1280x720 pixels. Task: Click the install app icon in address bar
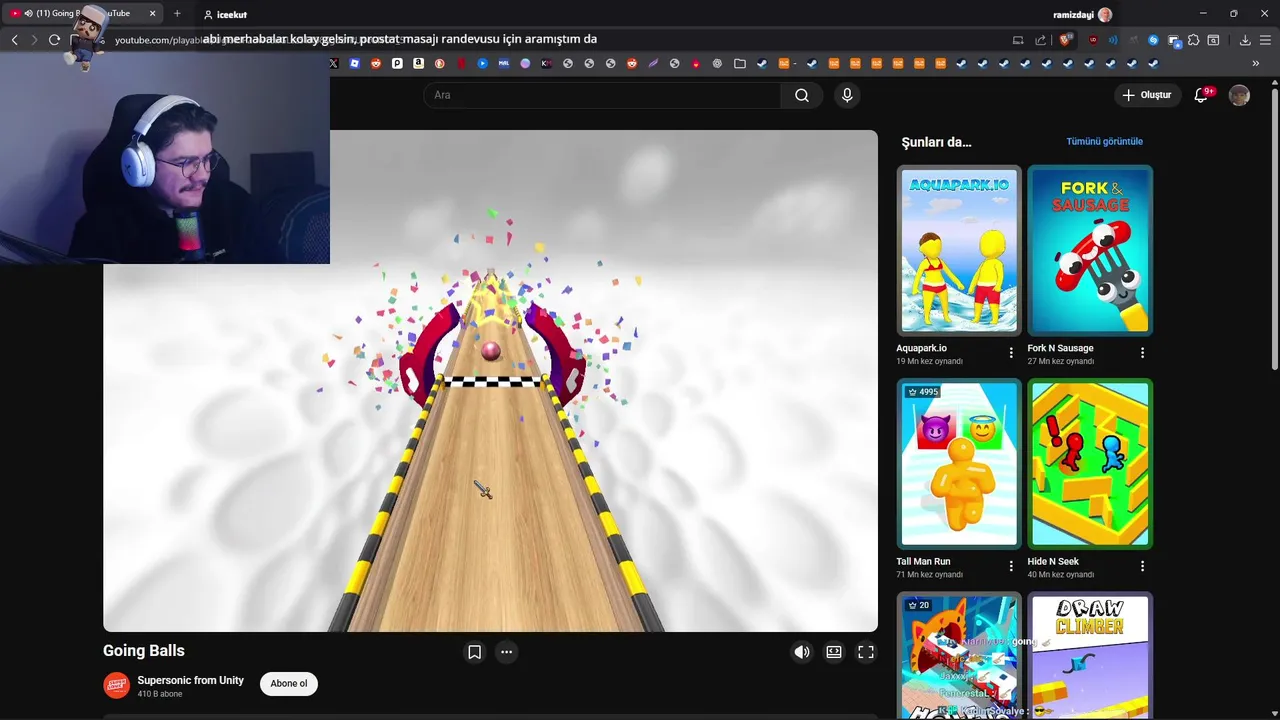point(1018,40)
